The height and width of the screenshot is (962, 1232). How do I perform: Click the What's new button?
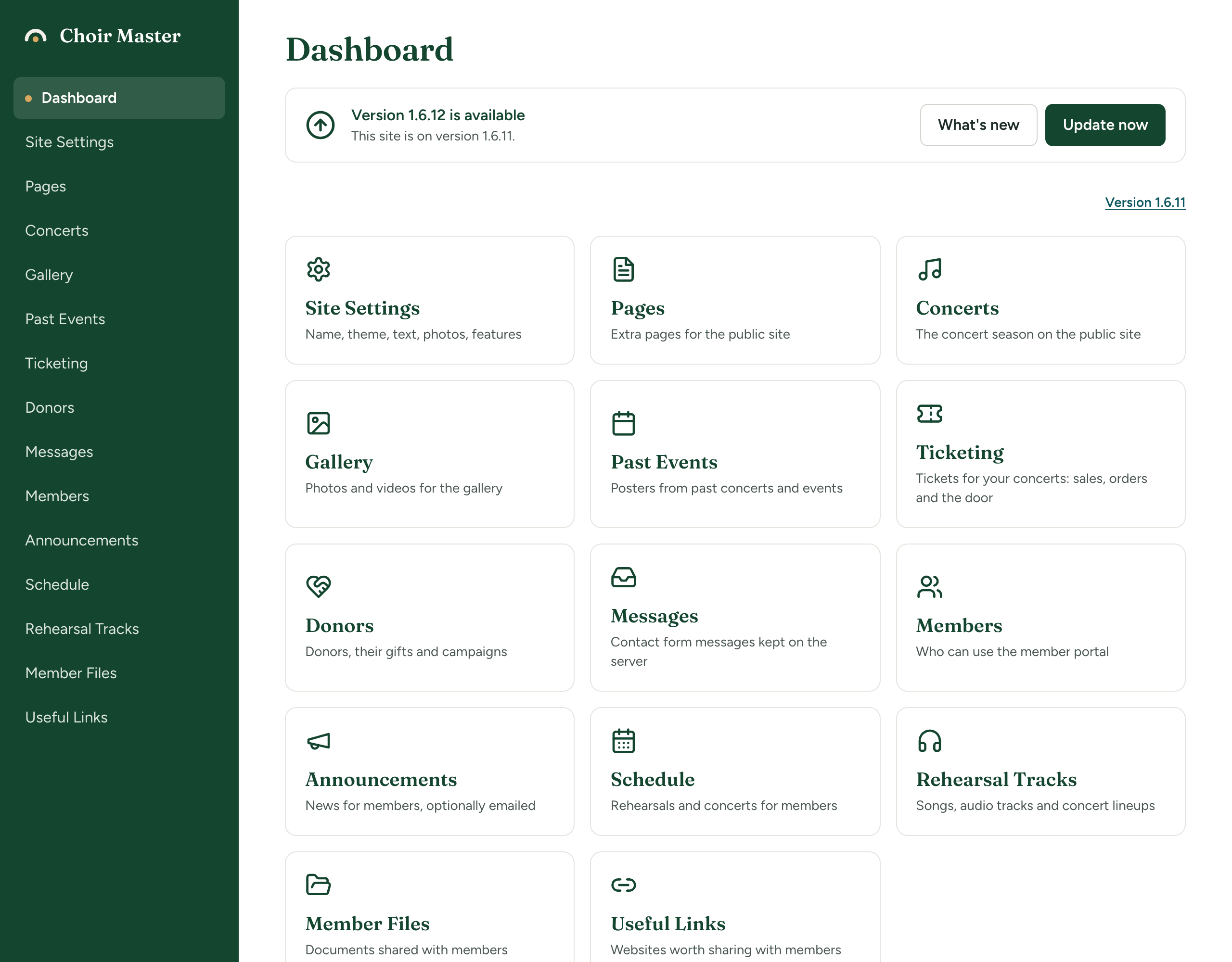click(x=978, y=125)
